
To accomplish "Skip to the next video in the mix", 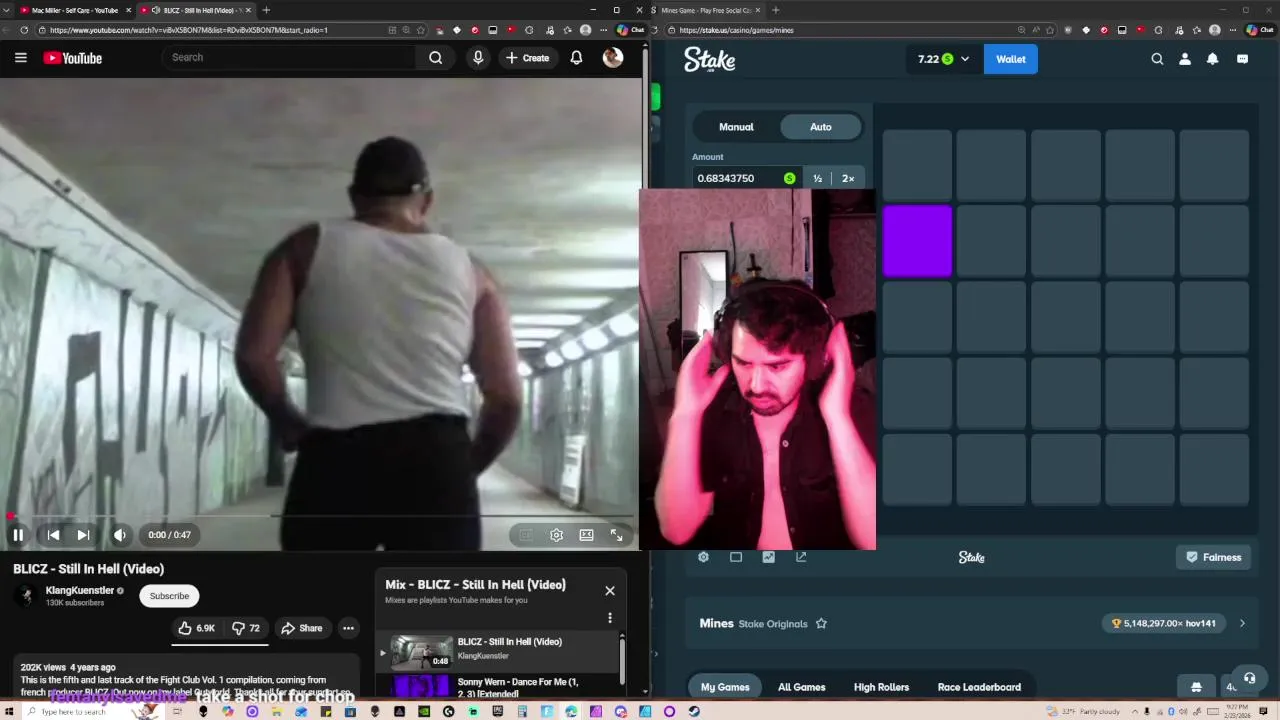I will [83, 535].
